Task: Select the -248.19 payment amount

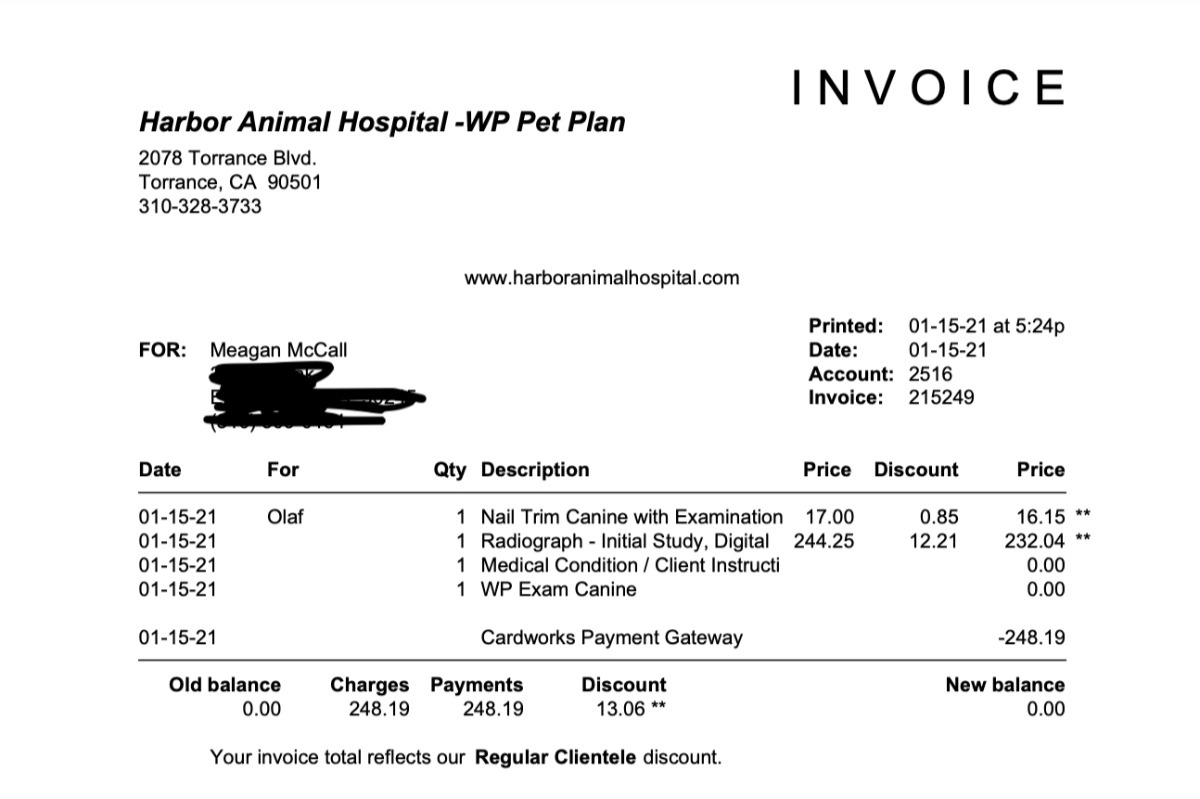Action: (x=1032, y=637)
